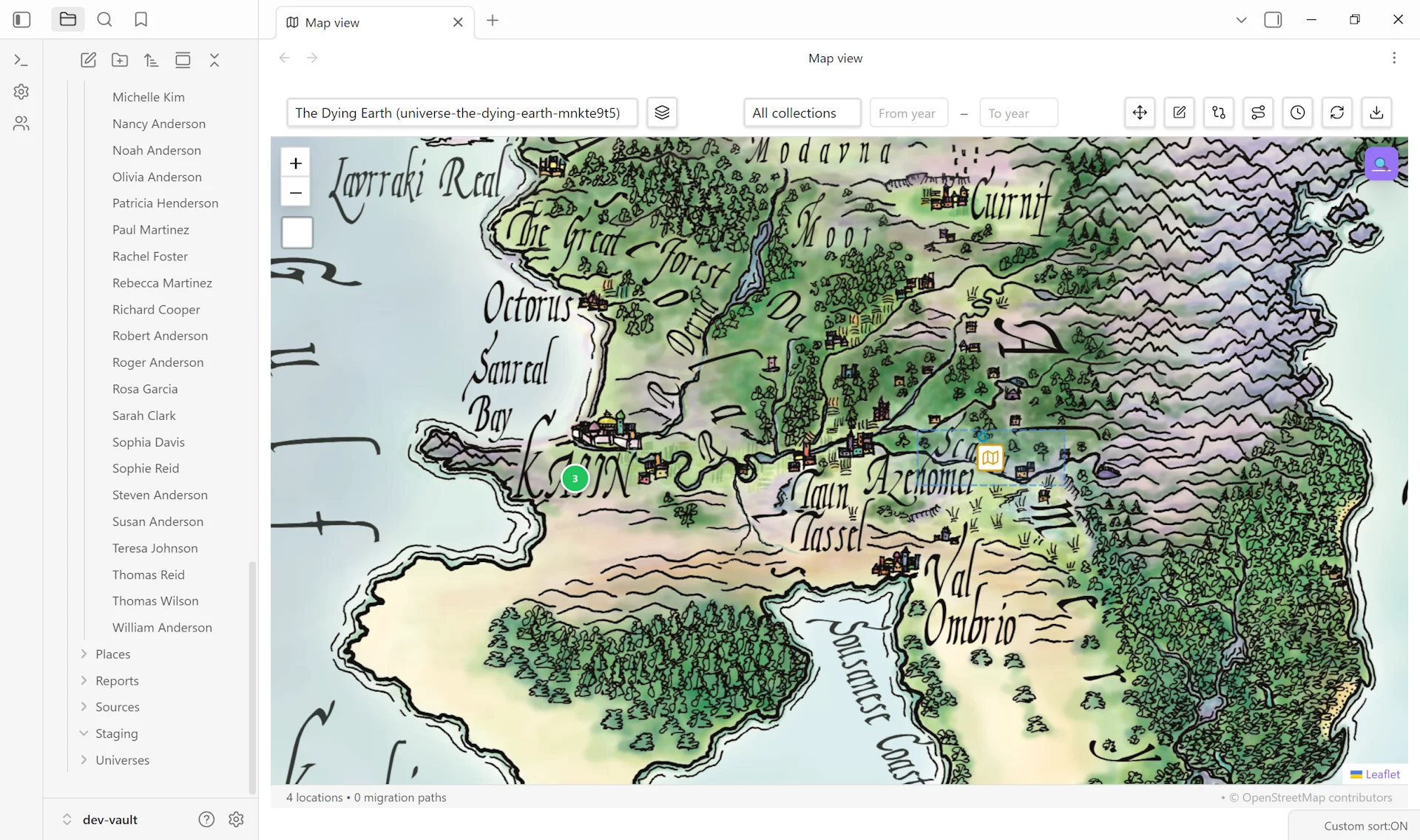1420x840 pixels.
Task: Toggle the right sidebar panel
Action: 1273,20
